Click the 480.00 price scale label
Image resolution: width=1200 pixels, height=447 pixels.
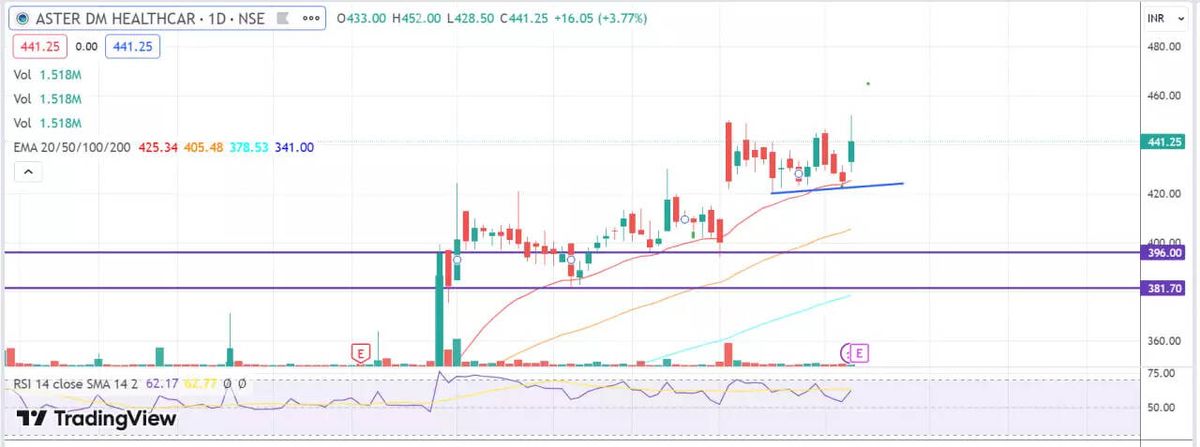[x=1165, y=47]
